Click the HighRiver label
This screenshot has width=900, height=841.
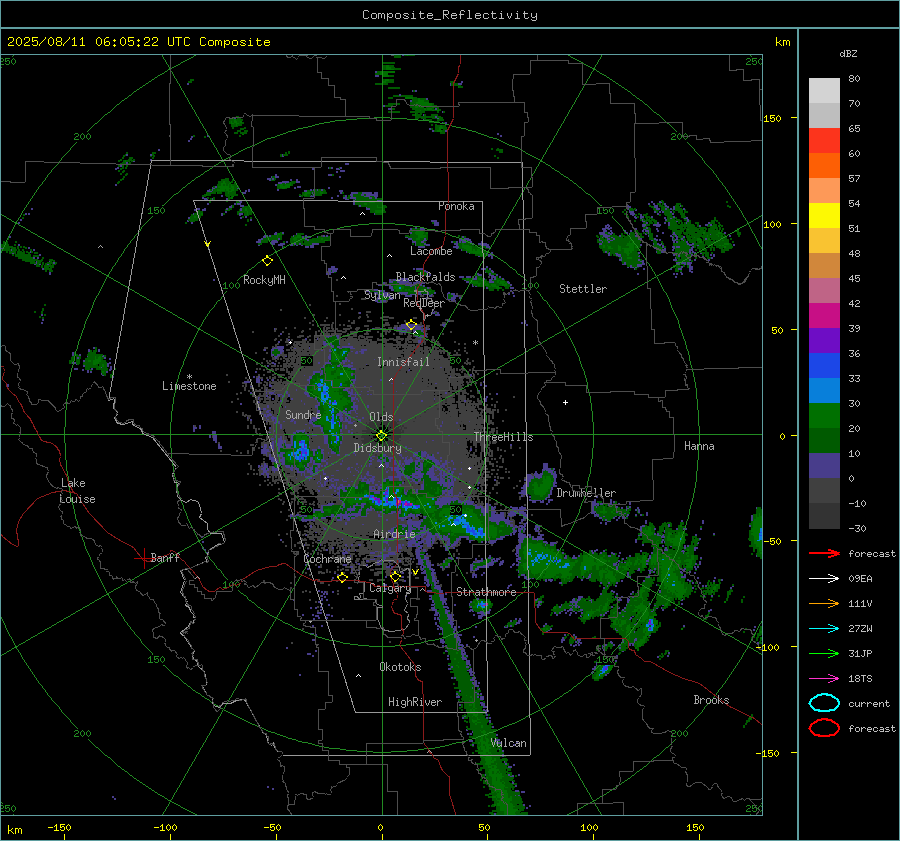[x=415, y=703]
